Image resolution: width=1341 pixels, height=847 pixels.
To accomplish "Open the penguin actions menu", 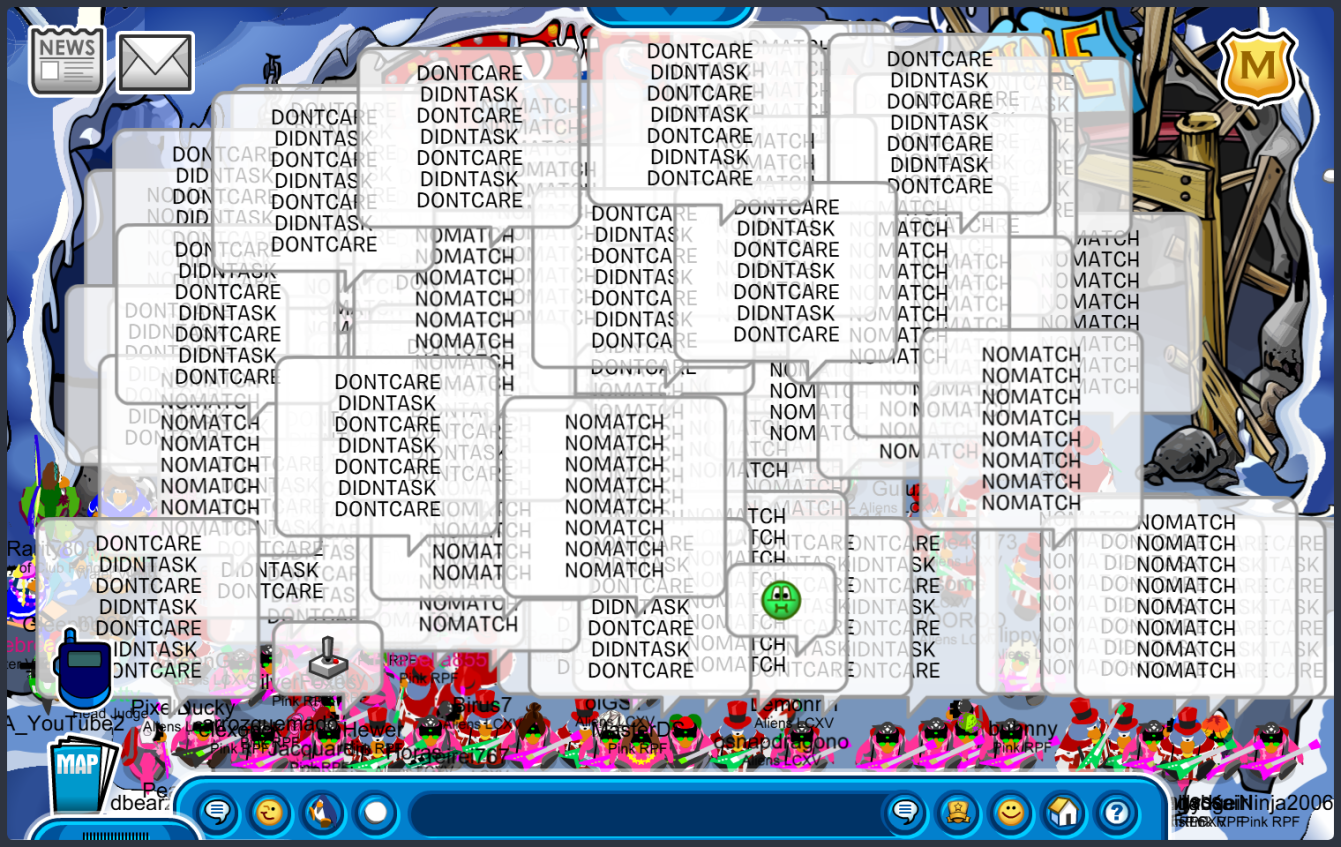I will [322, 811].
